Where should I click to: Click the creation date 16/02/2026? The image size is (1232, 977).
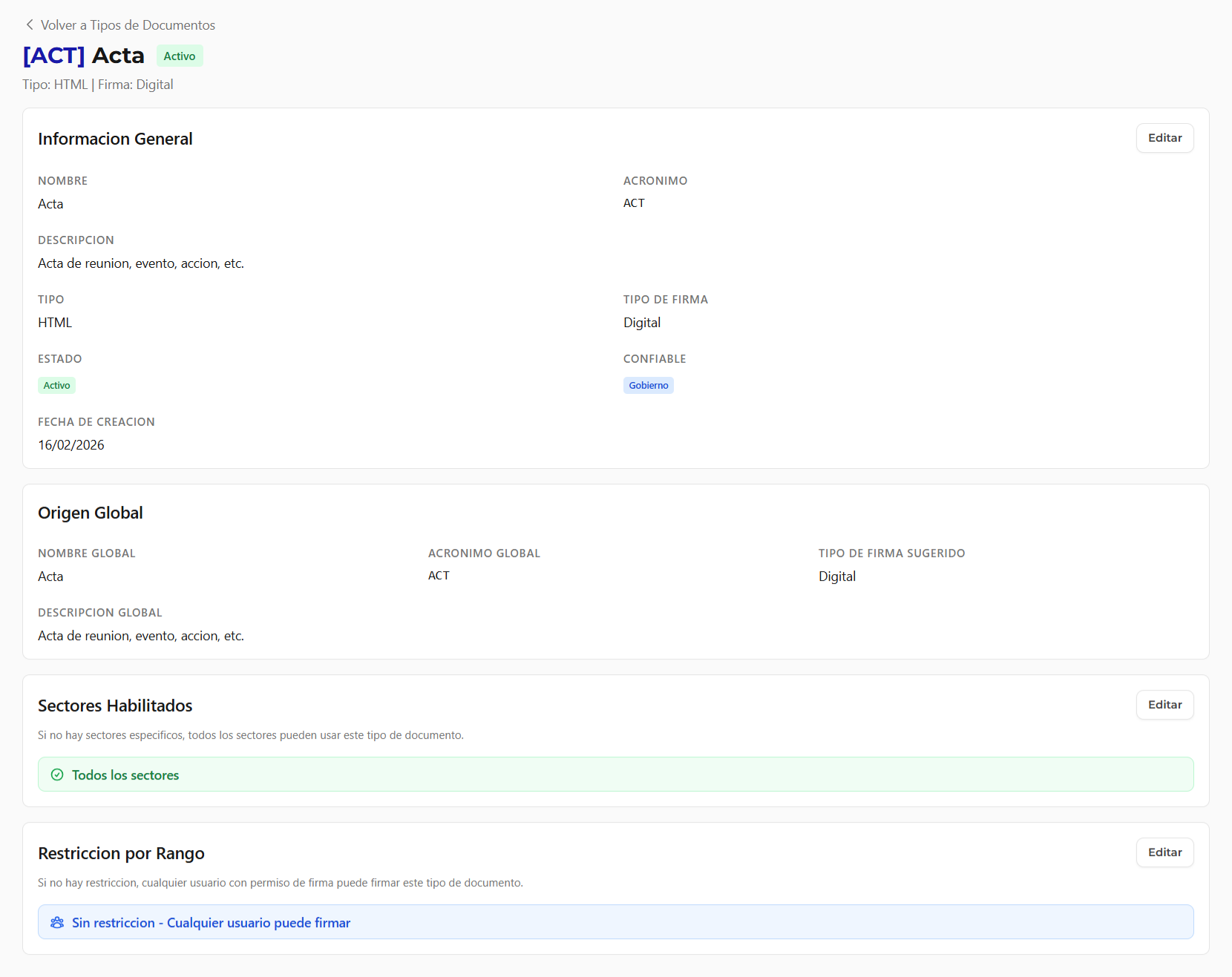click(71, 445)
